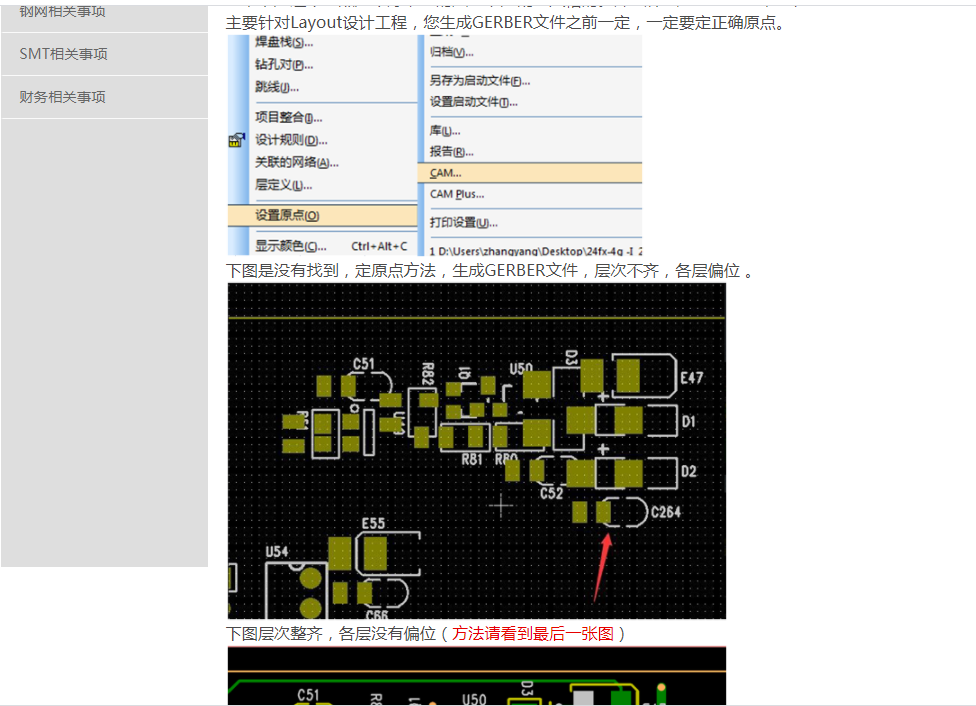Image resolution: width=976 pixels, height=706 pixels.
Task: Open 财务相关事项 sidebar link
Action: tap(63, 97)
